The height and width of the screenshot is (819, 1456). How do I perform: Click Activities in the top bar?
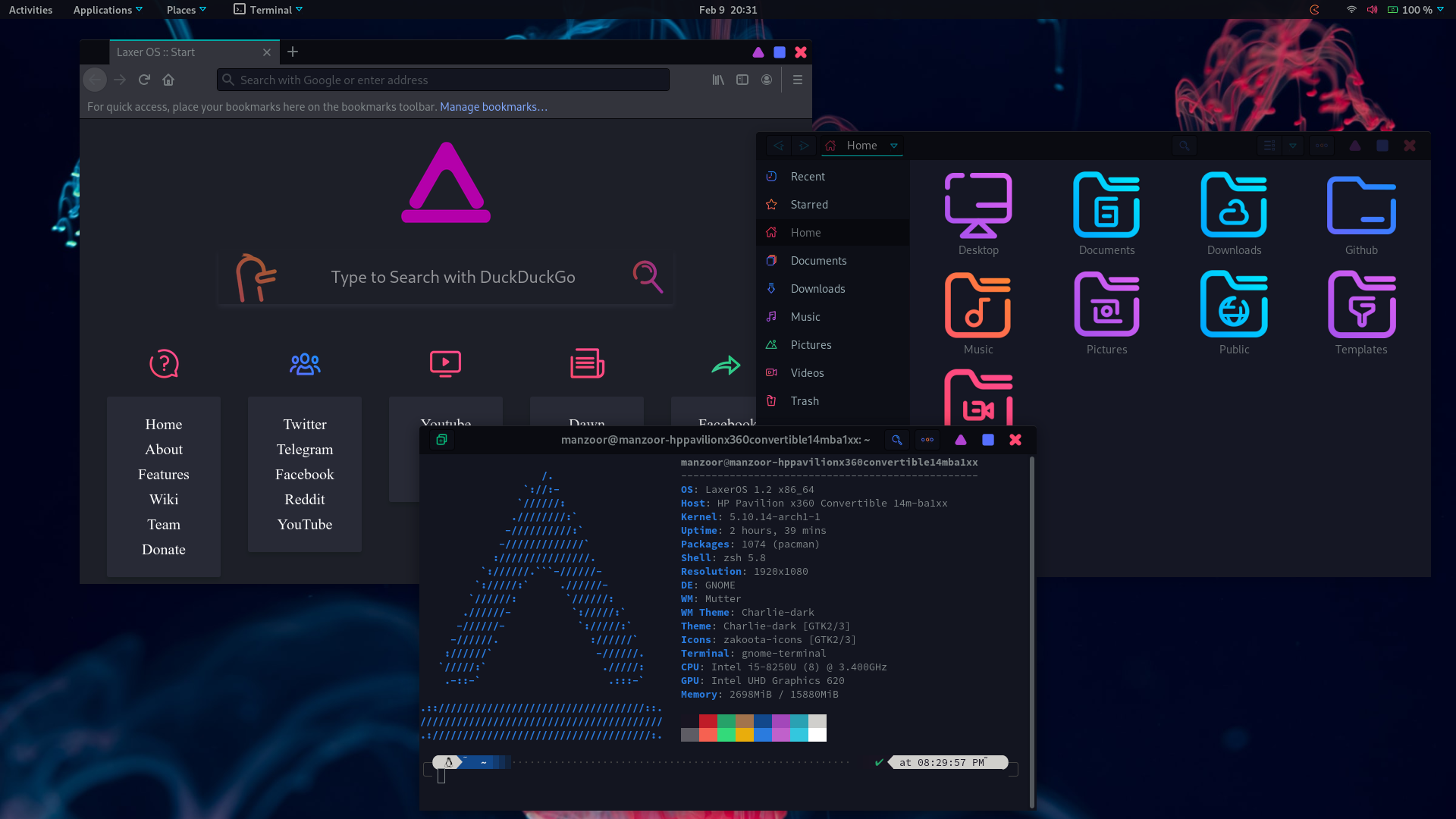(x=30, y=10)
